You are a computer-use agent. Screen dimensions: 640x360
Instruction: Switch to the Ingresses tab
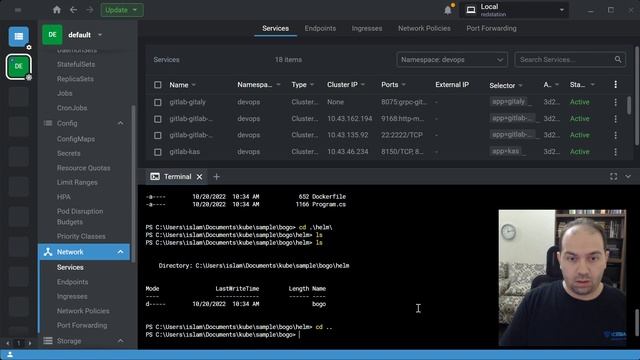point(367,28)
